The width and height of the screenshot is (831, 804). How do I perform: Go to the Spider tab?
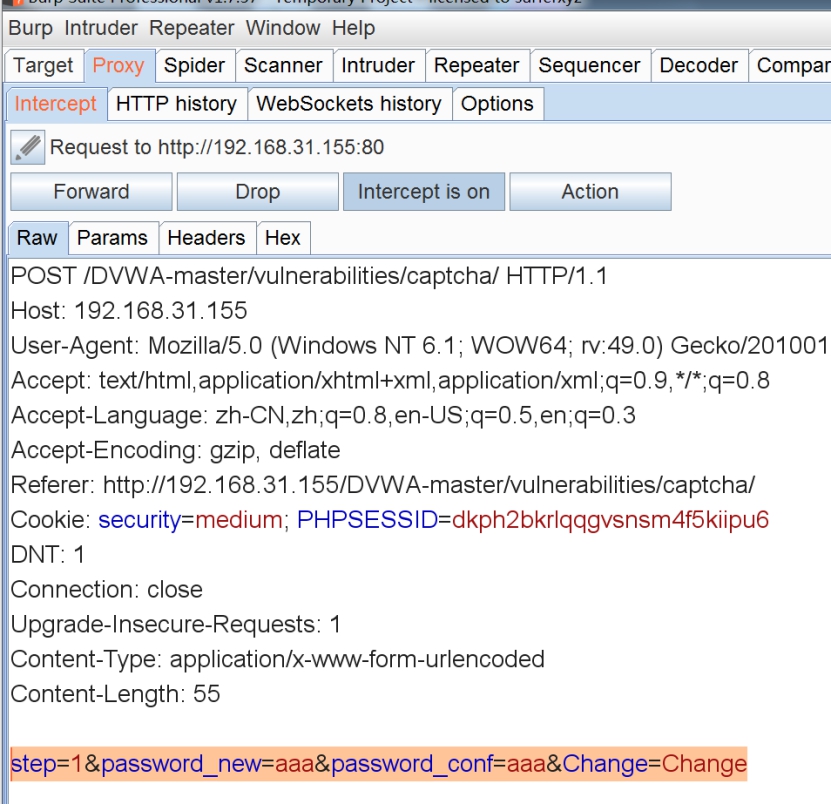point(195,66)
